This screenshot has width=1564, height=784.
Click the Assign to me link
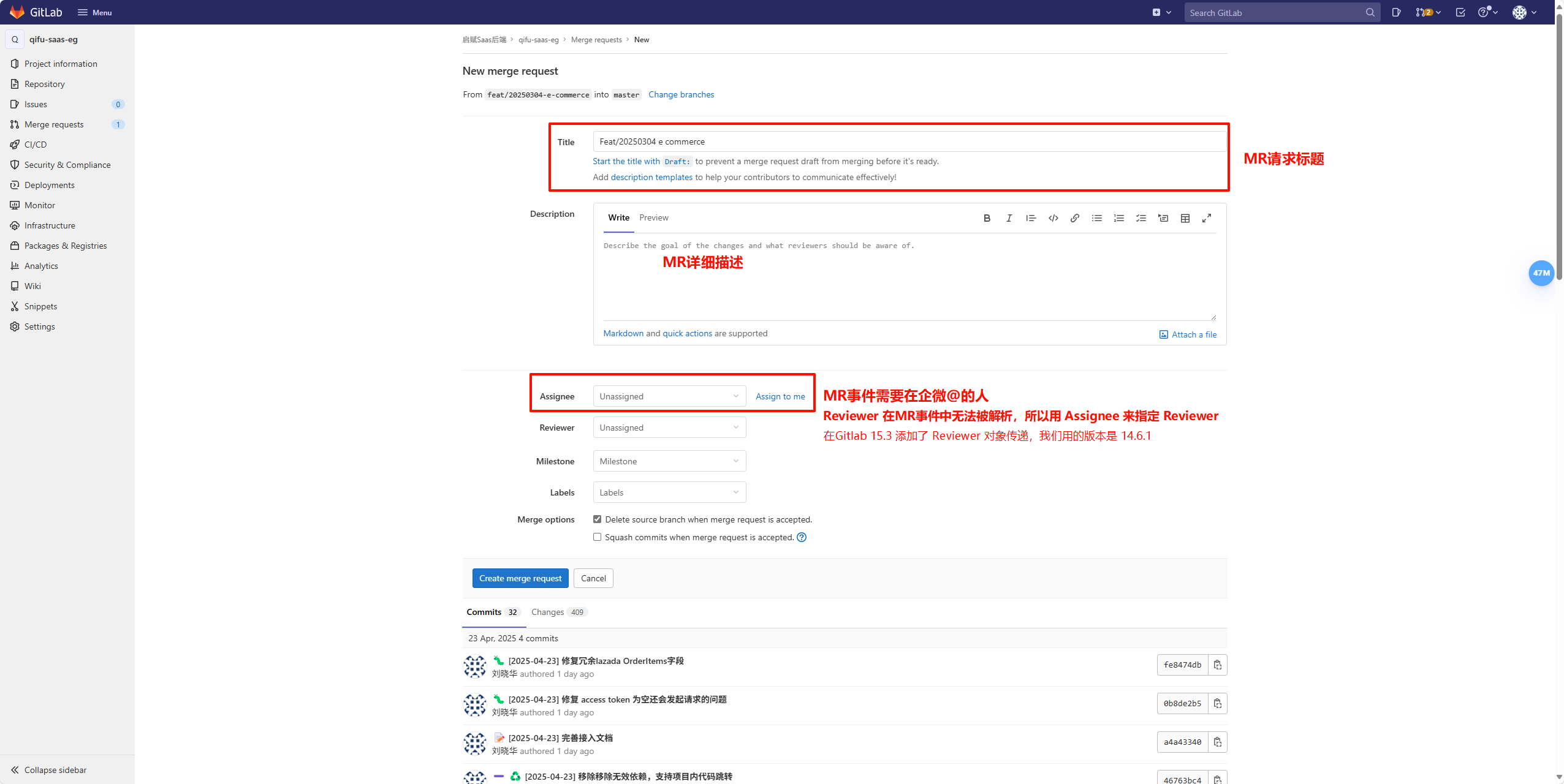click(780, 396)
